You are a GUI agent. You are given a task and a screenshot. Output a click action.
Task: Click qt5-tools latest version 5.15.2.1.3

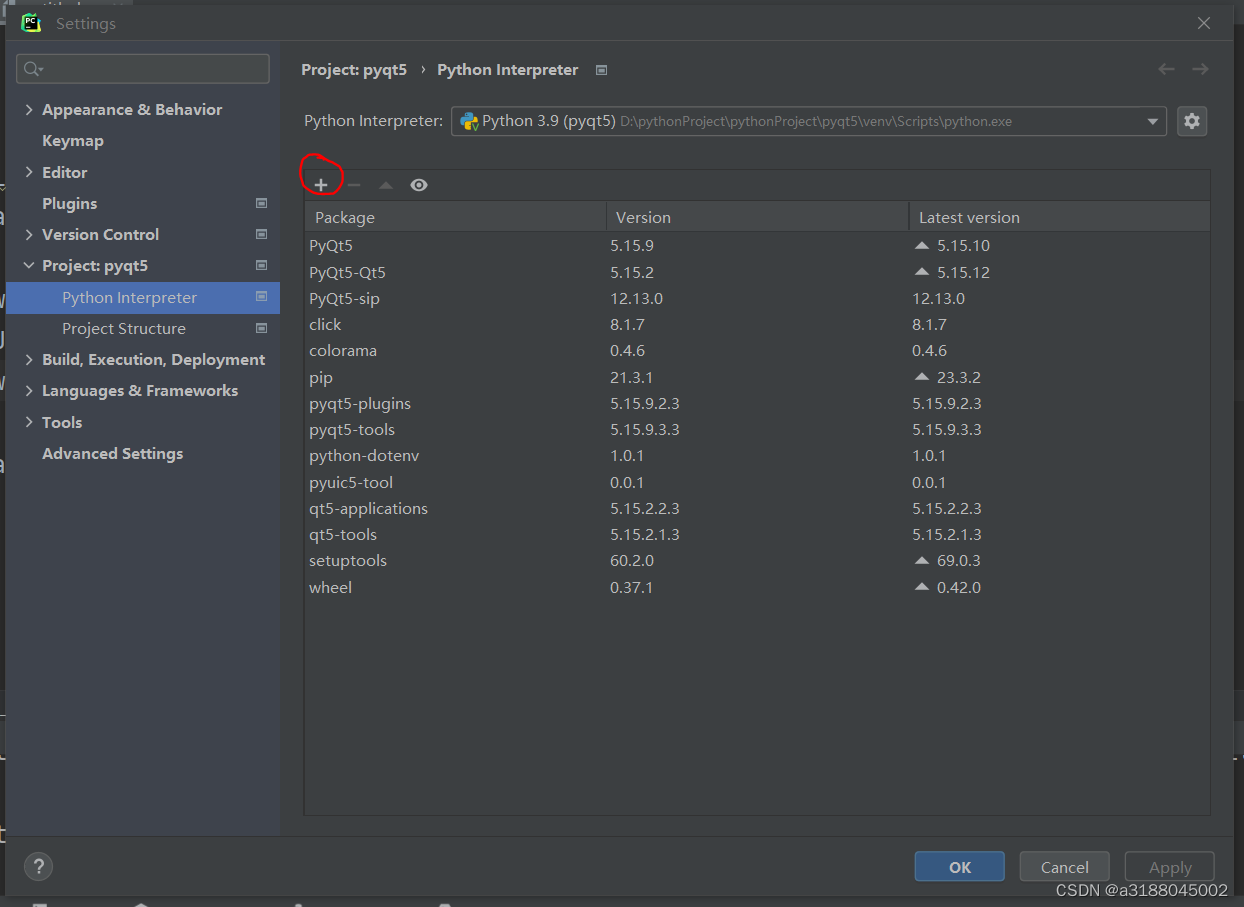click(x=946, y=534)
